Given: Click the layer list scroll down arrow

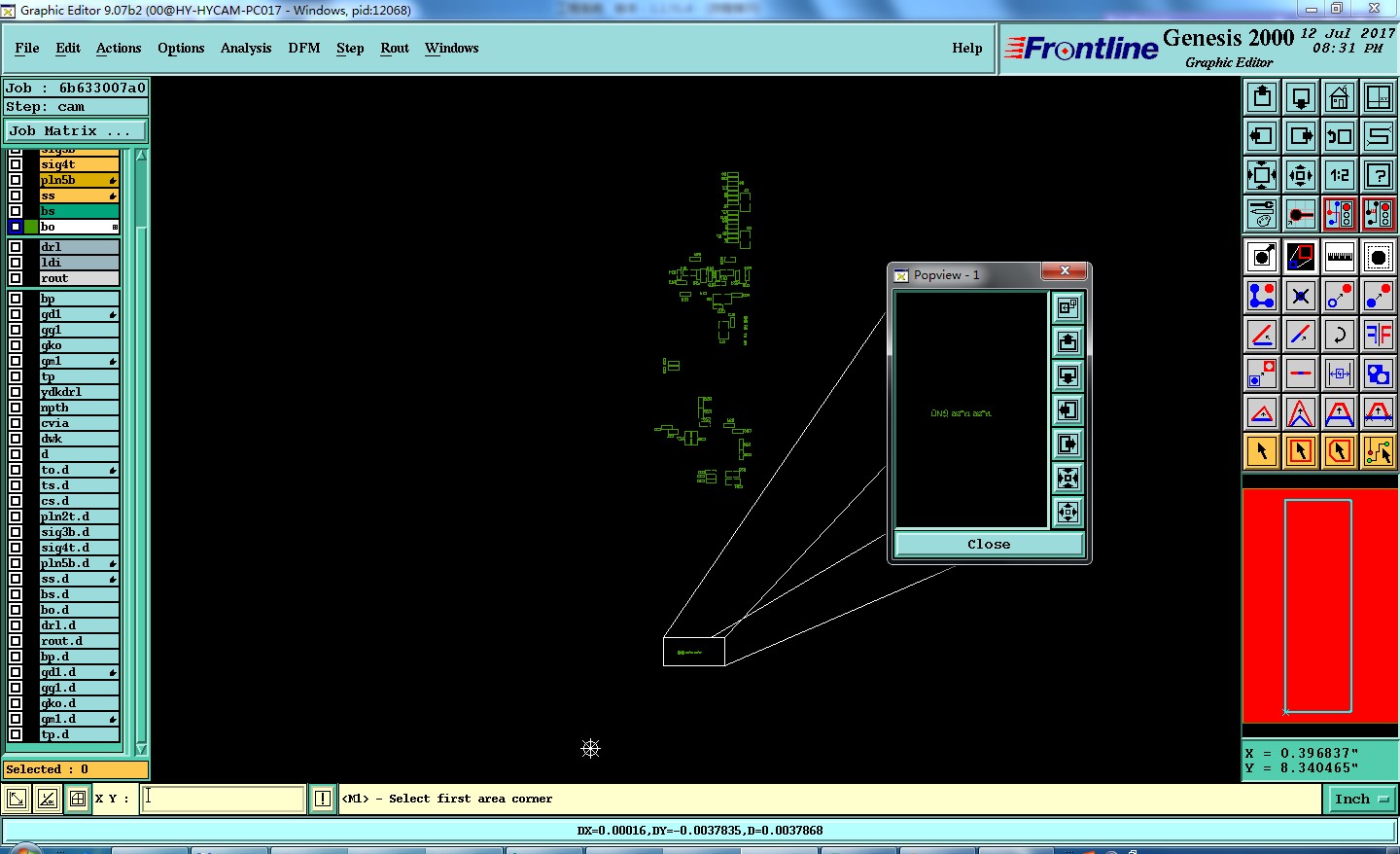Looking at the screenshot, I should [141, 749].
